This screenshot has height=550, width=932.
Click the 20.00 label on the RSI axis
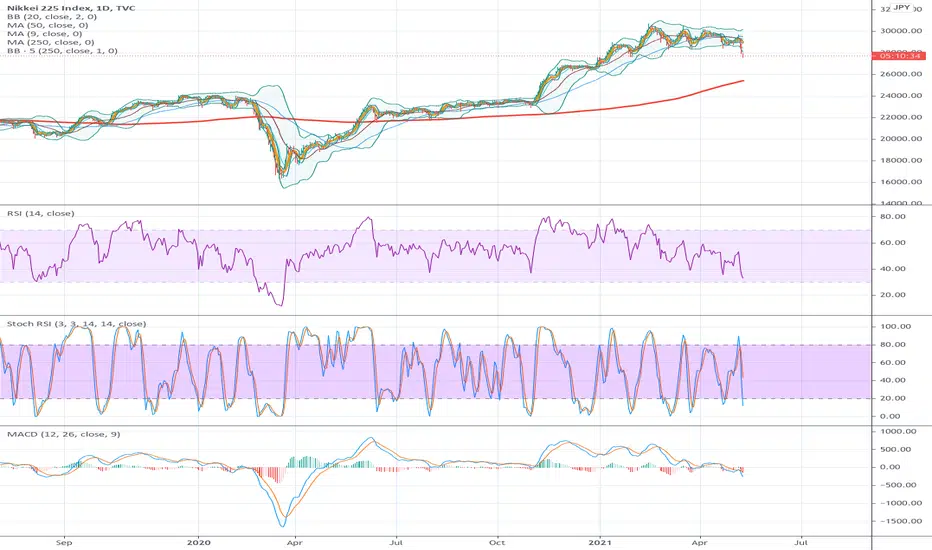(x=893, y=295)
